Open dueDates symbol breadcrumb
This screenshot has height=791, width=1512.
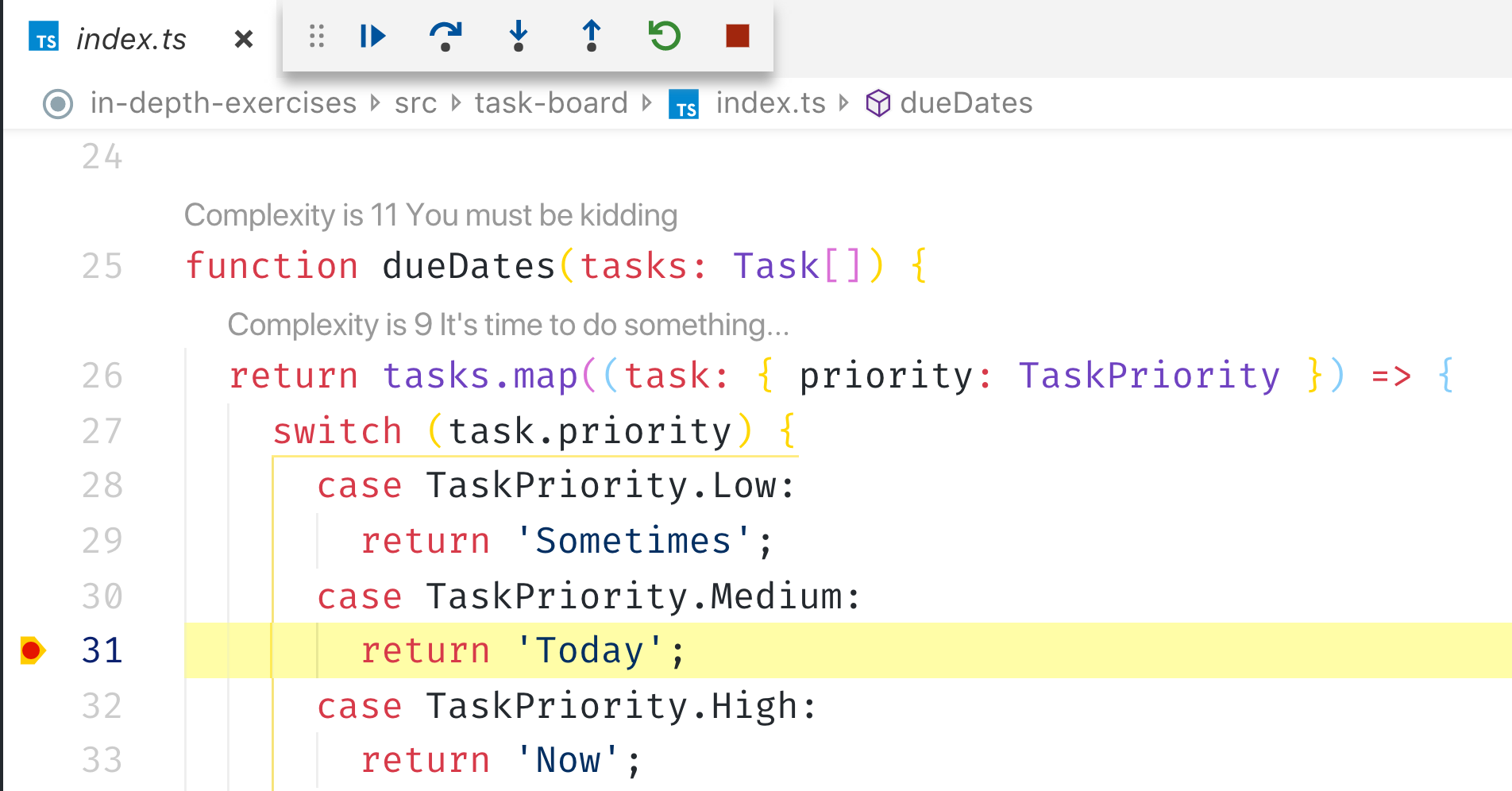point(966,103)
